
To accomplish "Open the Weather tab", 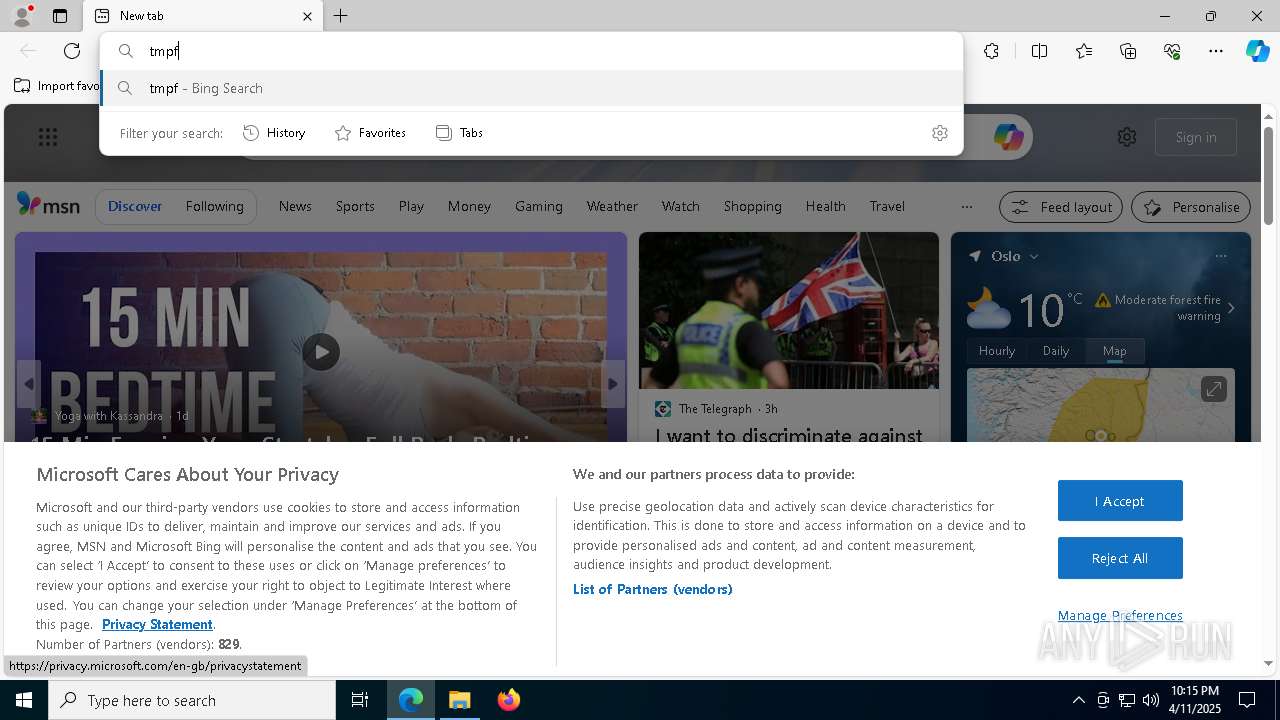I will 612,206.
